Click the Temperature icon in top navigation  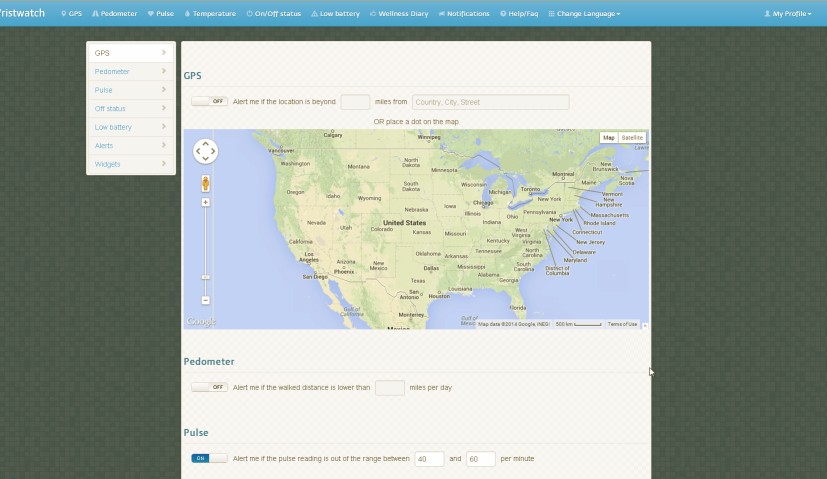coord(187,14)
